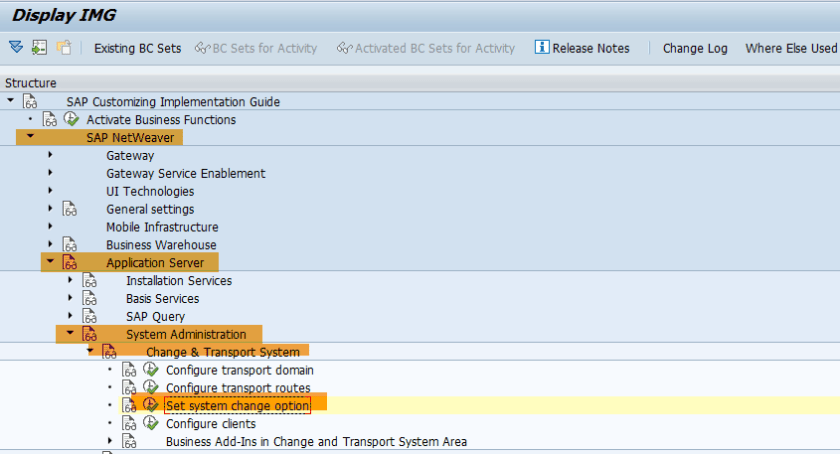840x454 pixels.
Task: Open documentation icon for Configure transport routes
Action: (129, 388)
